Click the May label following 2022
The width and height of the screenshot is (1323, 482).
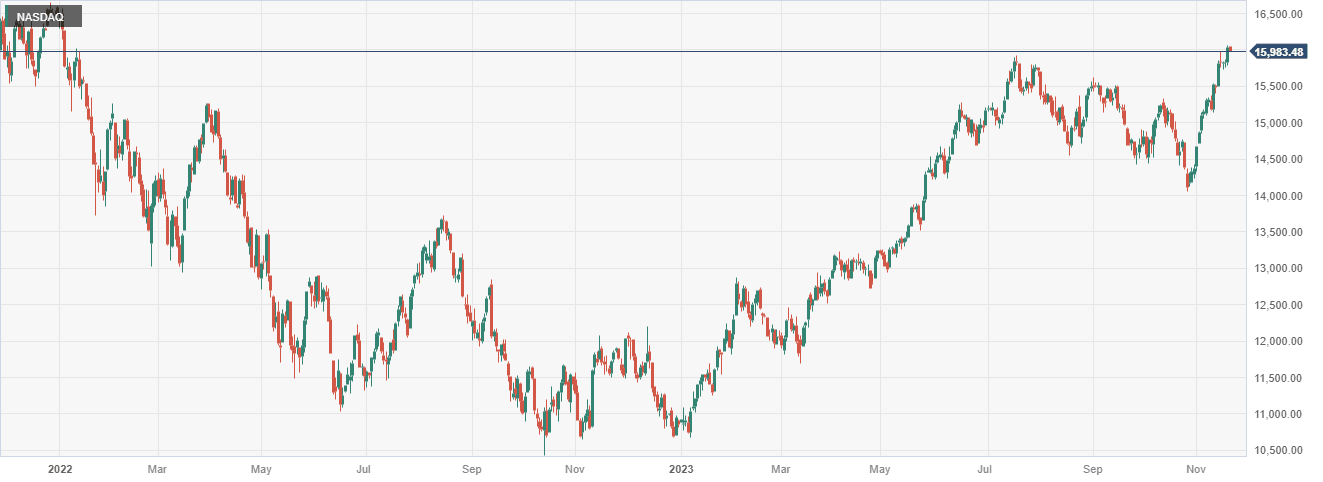tap(261, 468)
